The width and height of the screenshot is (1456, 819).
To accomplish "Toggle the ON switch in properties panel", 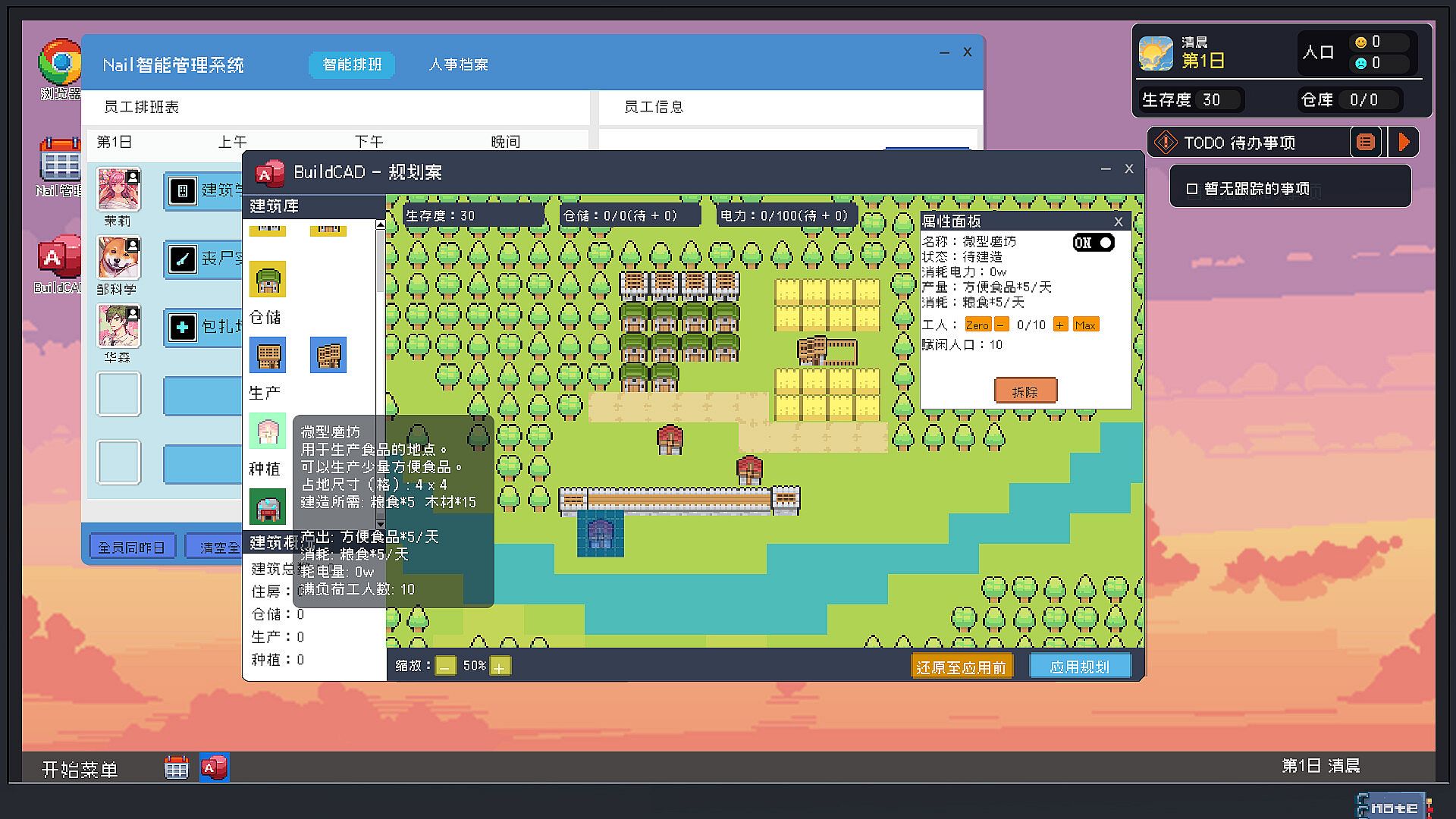I will (1094, 243).
